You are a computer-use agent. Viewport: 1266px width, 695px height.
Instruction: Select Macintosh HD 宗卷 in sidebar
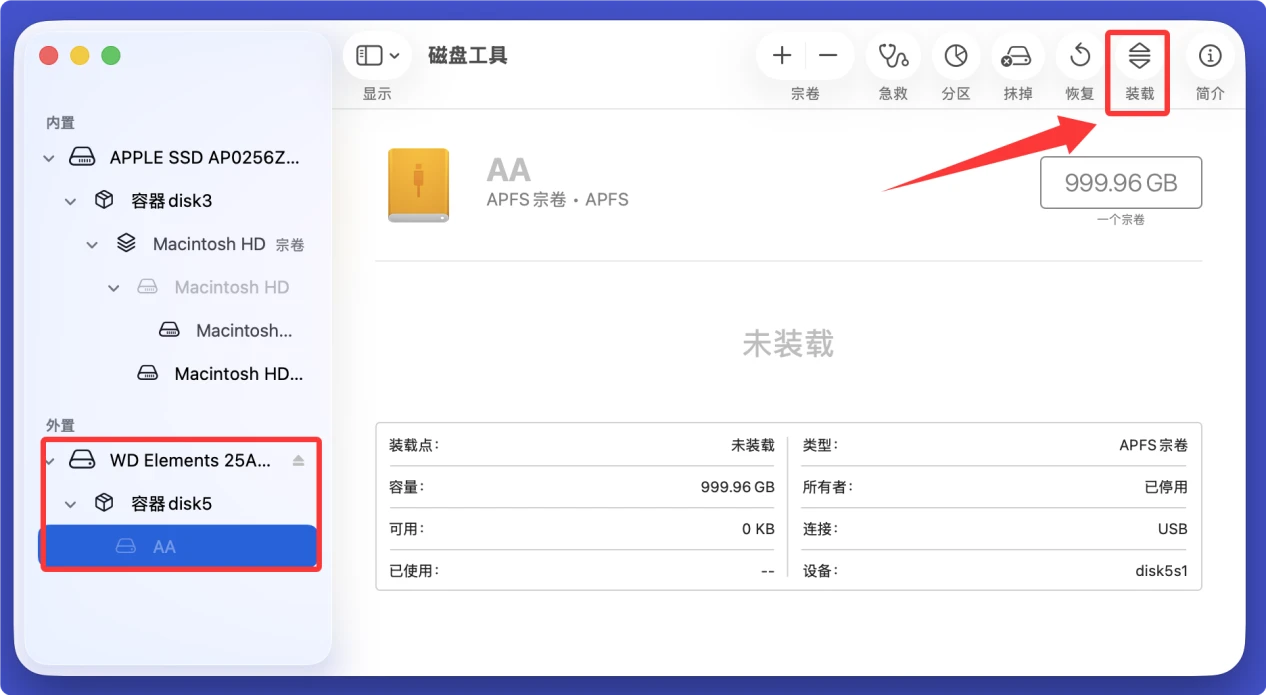tap(207, 243)
